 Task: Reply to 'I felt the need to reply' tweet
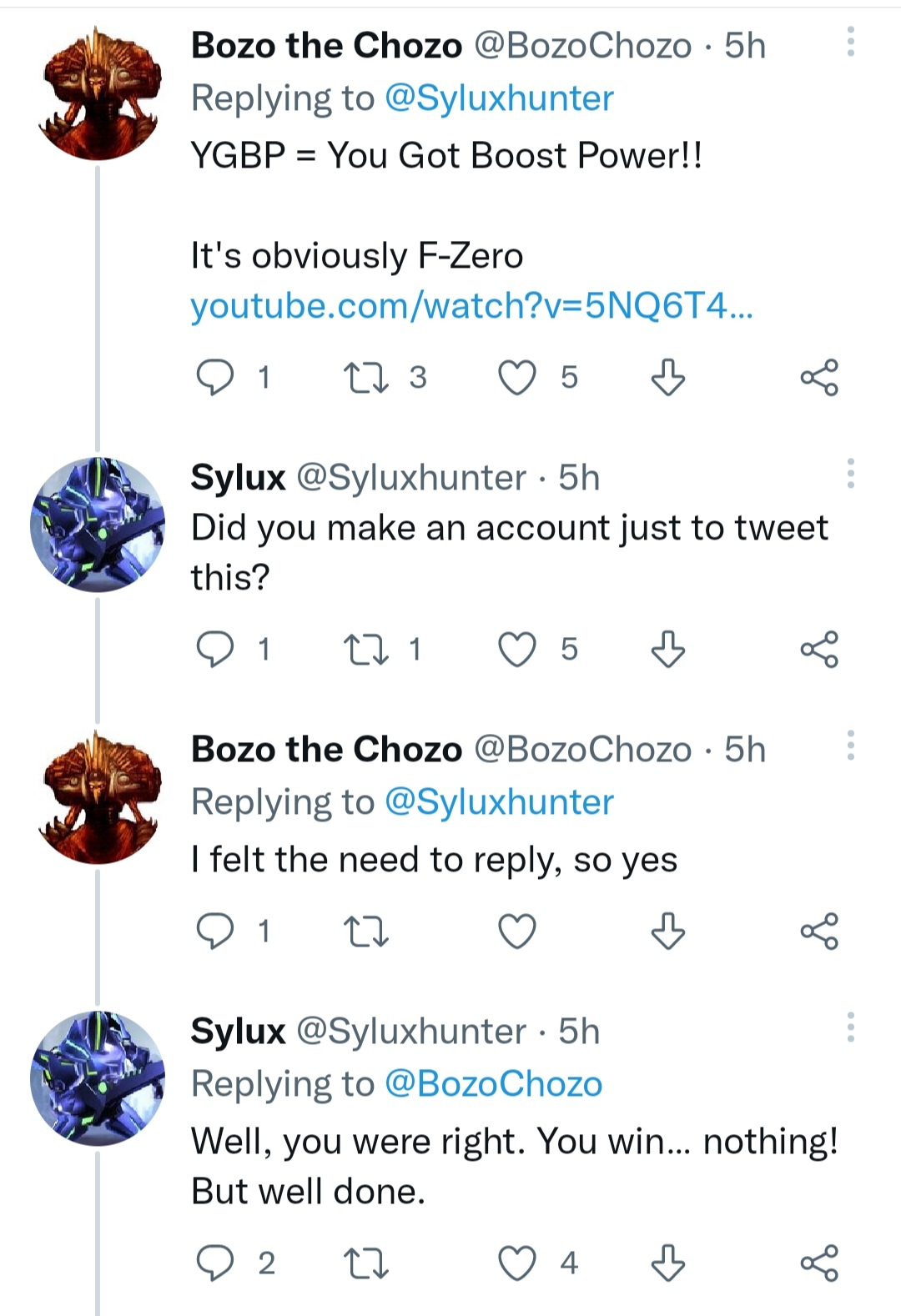215,932
